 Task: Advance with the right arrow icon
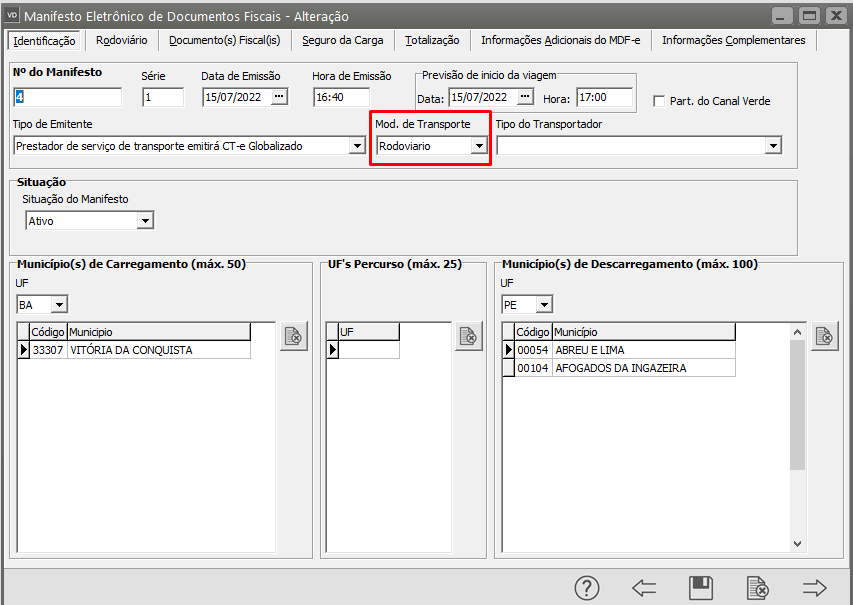pyautogui.click(x=815, y=588)
